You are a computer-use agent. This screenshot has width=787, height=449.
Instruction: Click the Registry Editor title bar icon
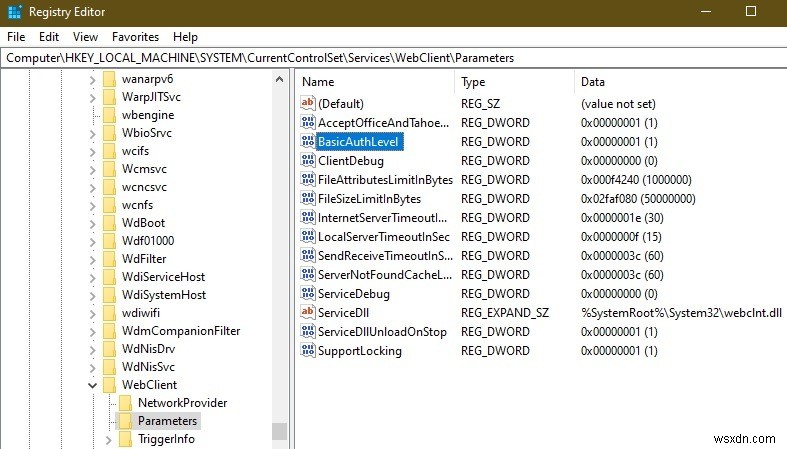[x=15, y=12]
